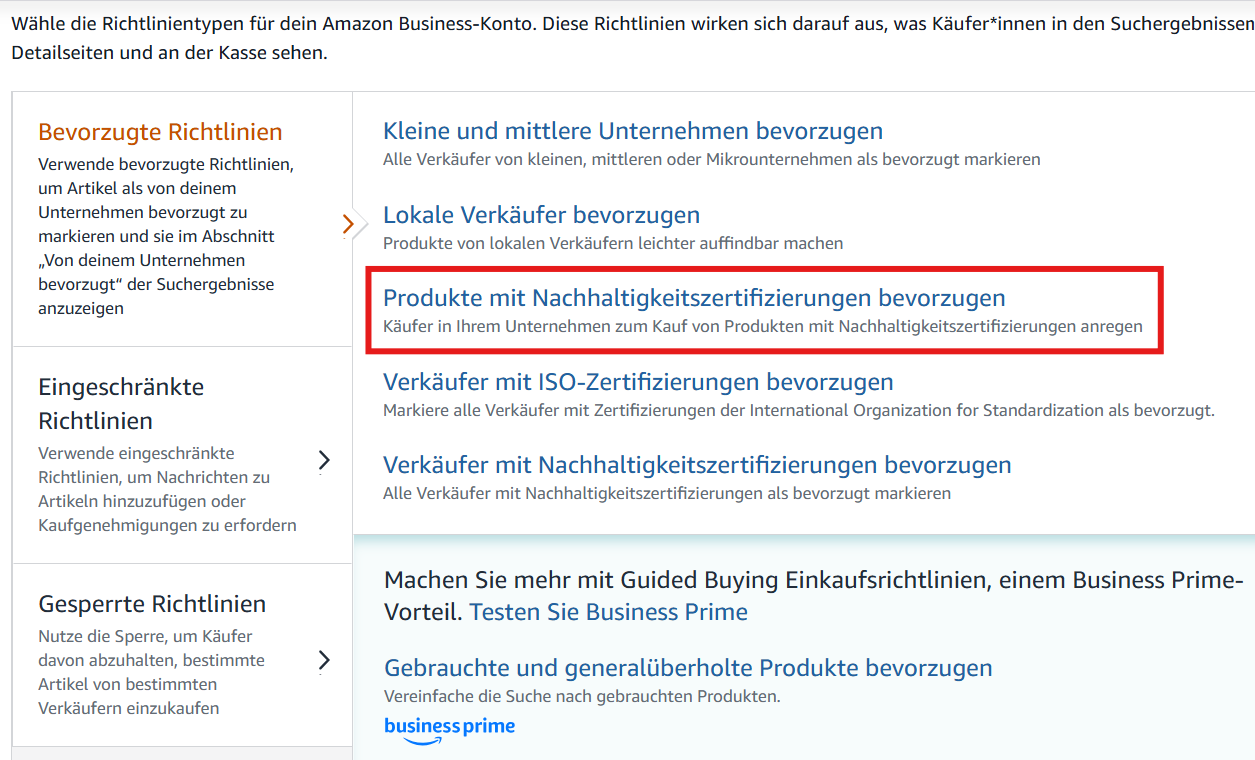Expand the 'Gesperrte Richtlinien' chevron

tap(324, 659)
